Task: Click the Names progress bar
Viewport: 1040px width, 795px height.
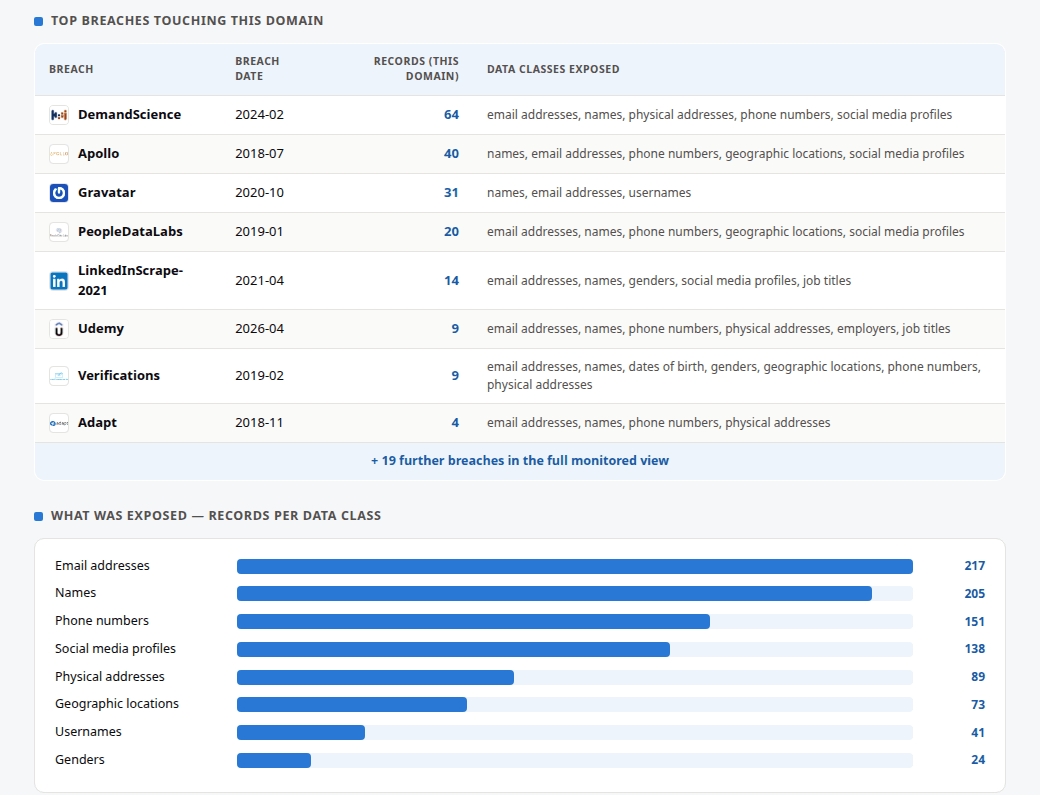Action: coord(574,593)
